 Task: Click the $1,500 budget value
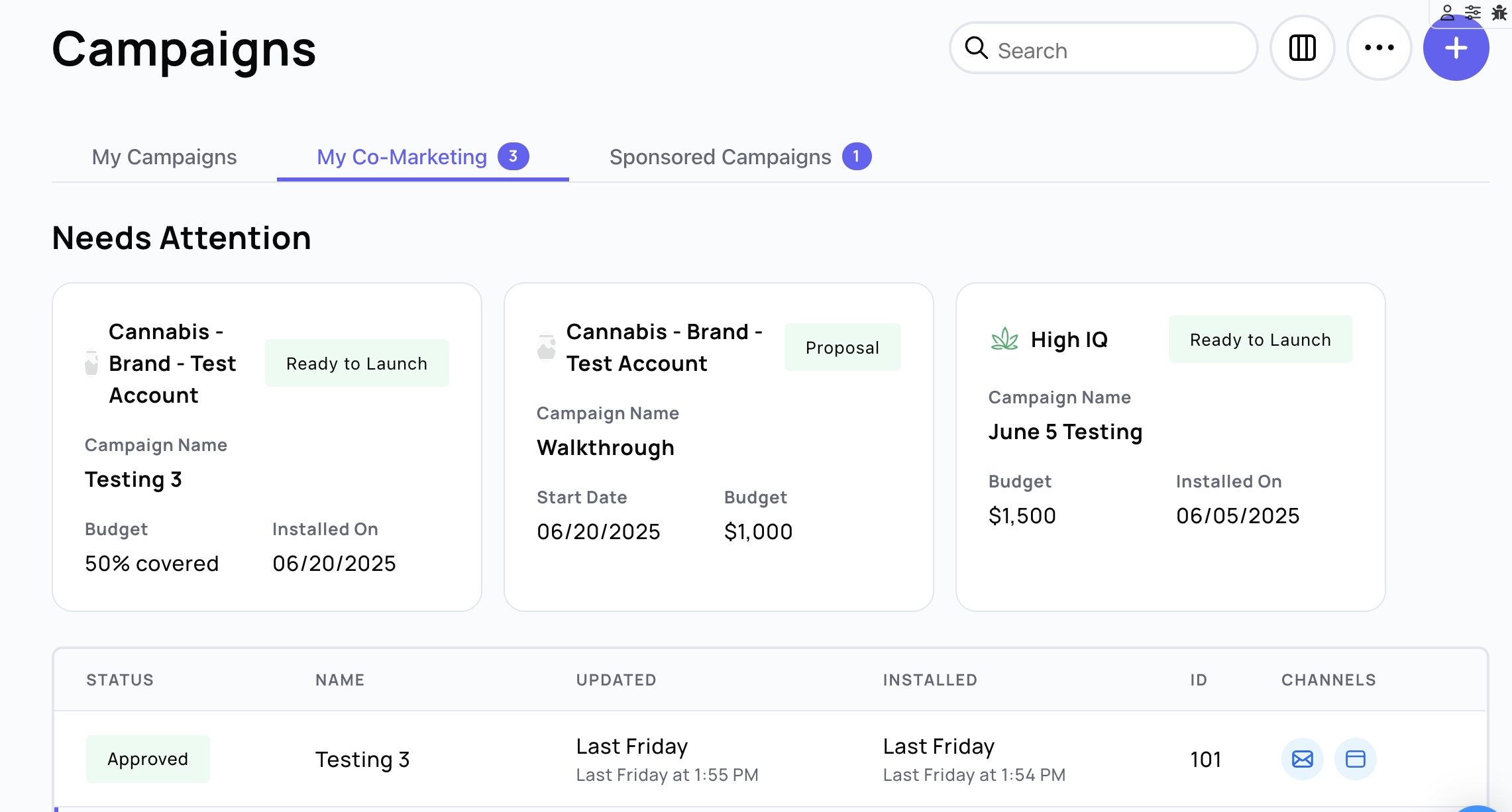coord(1022,515)
